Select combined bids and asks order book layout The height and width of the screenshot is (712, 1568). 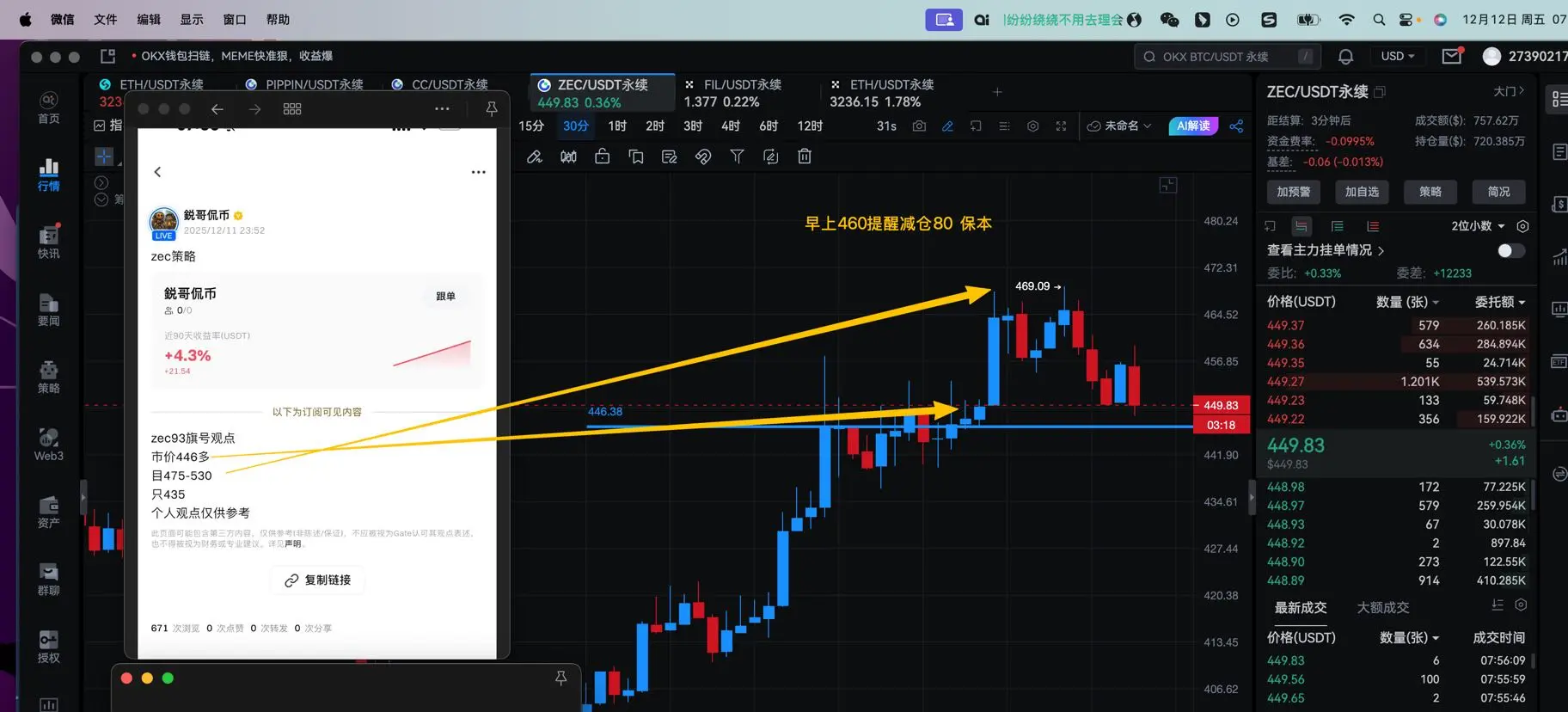point(1302,226)
